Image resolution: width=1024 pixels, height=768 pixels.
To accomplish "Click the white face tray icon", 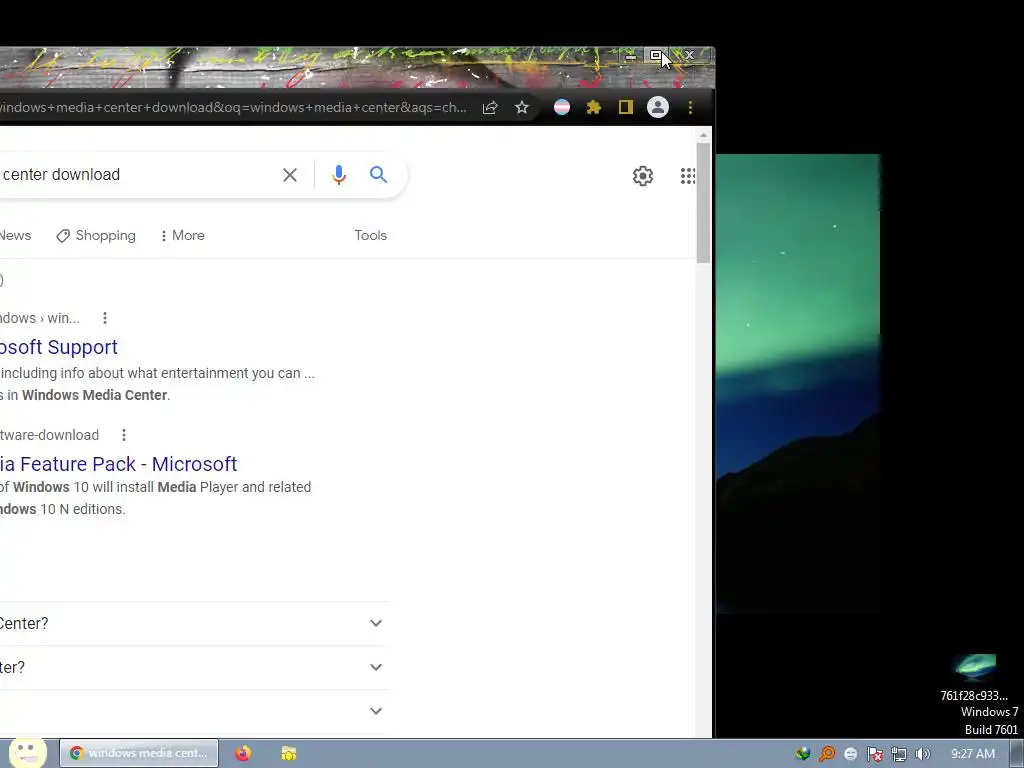I will (851, 754).
